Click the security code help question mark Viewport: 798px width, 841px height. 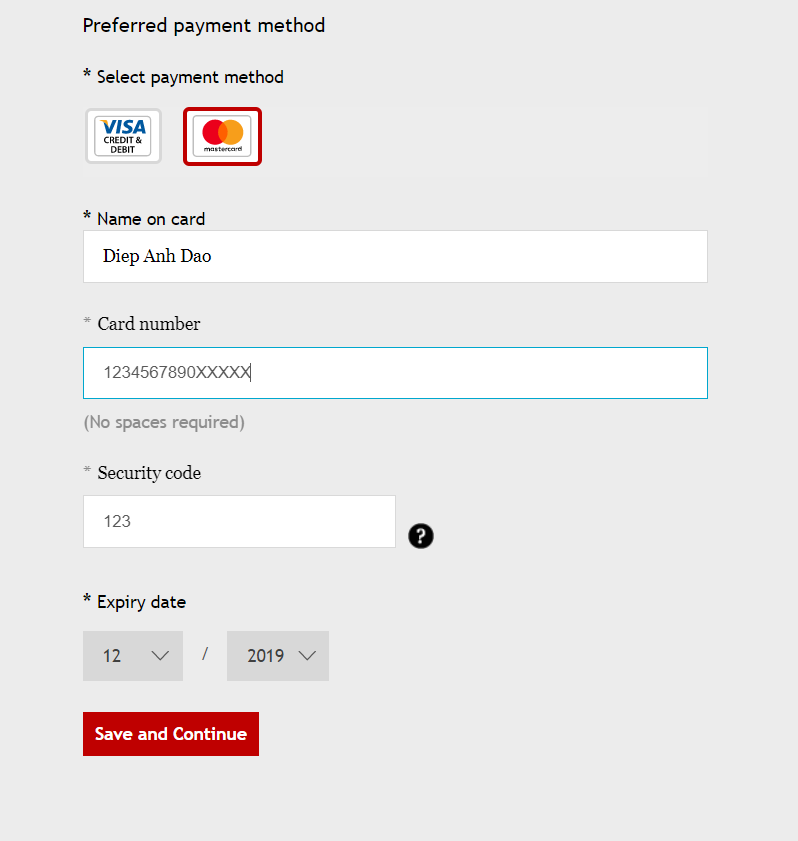pyautogui.click(x=421, y=536)
